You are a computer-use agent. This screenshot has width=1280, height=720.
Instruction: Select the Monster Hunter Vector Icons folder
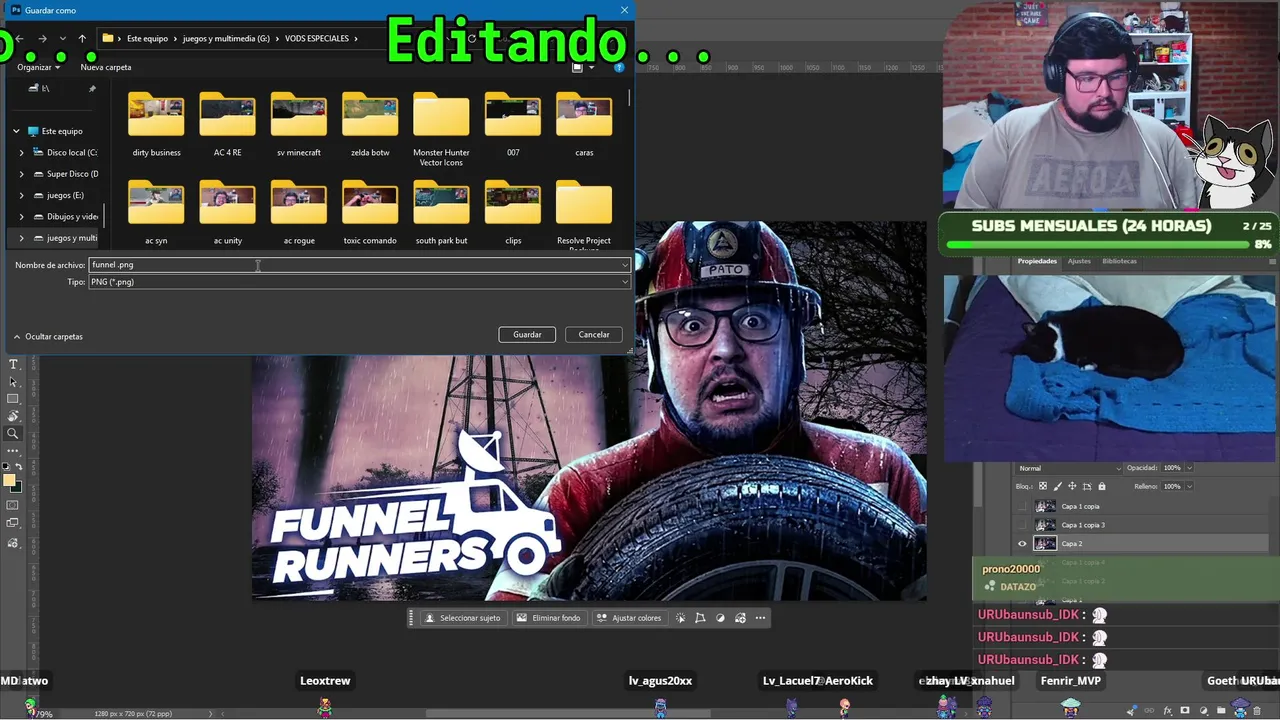point(441,130)
